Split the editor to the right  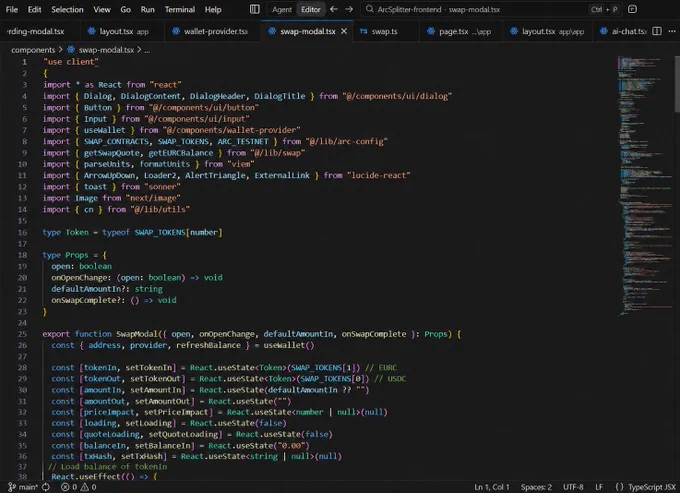[x=657, y=31]
